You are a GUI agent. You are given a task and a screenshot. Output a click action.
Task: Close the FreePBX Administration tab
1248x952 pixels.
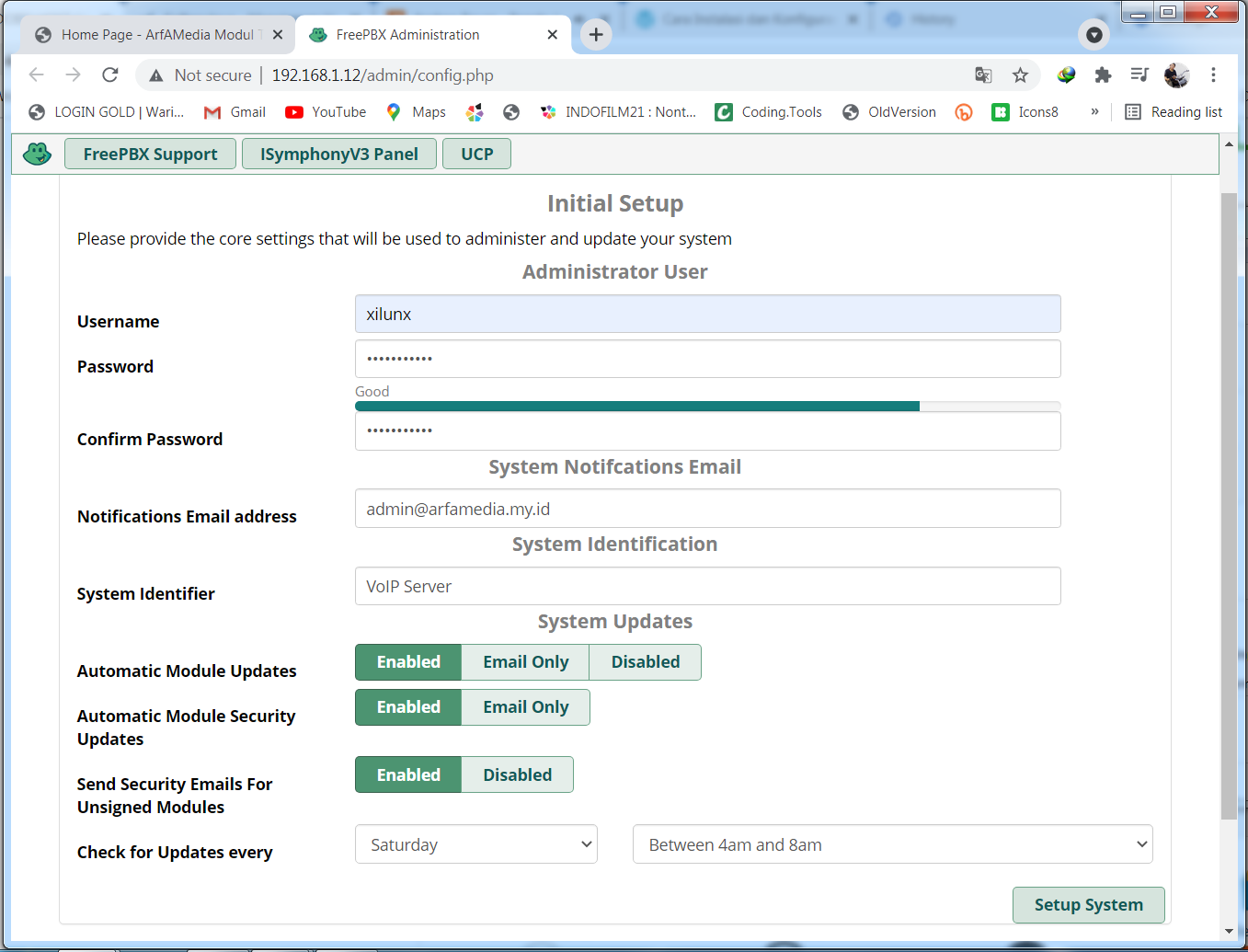(x=552, y=35)
